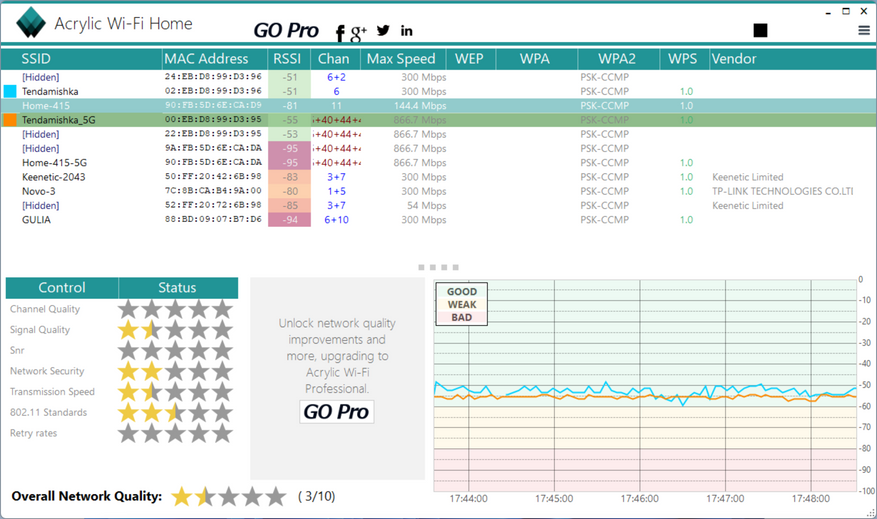Click the Retry rates label

coord(34,433)
